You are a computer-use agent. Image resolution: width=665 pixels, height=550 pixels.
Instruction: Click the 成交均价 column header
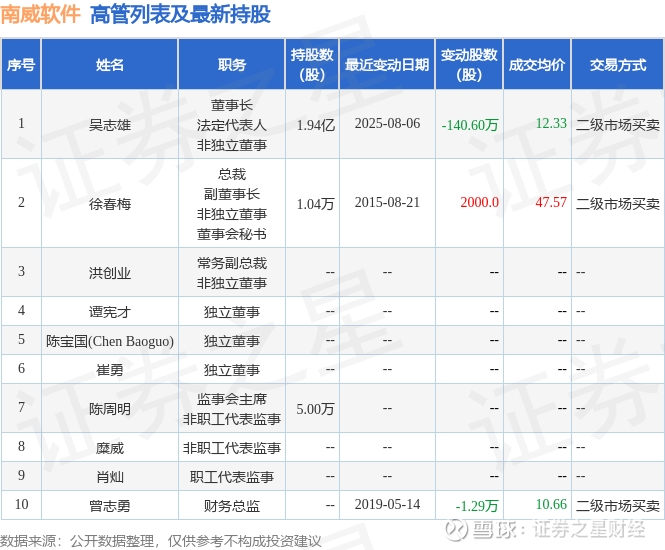(x=537, y=65)
